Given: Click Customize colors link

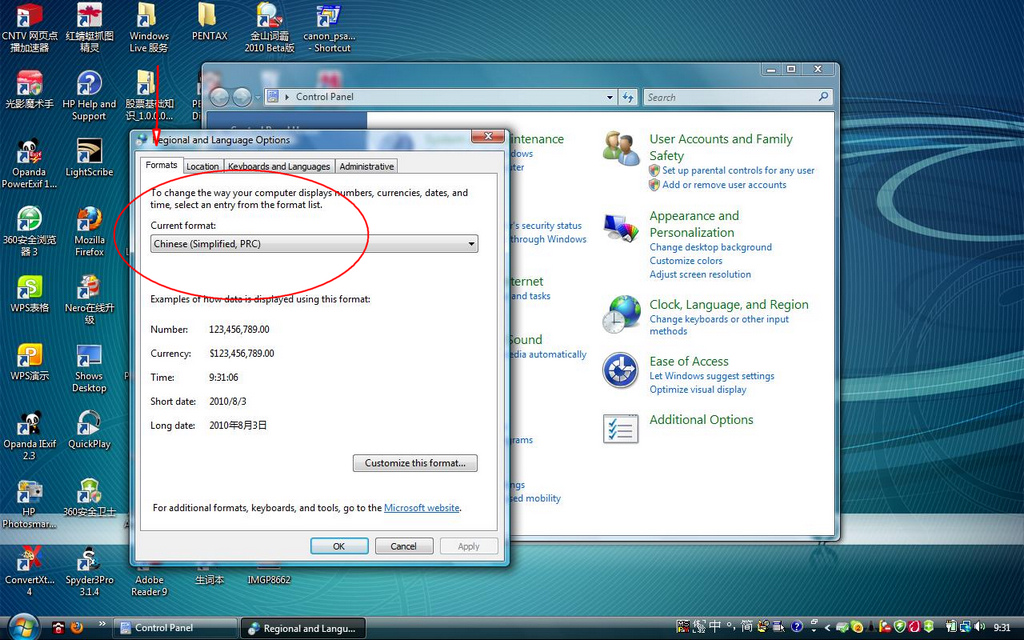Looking at the screenshot, I should coord(686,261).
